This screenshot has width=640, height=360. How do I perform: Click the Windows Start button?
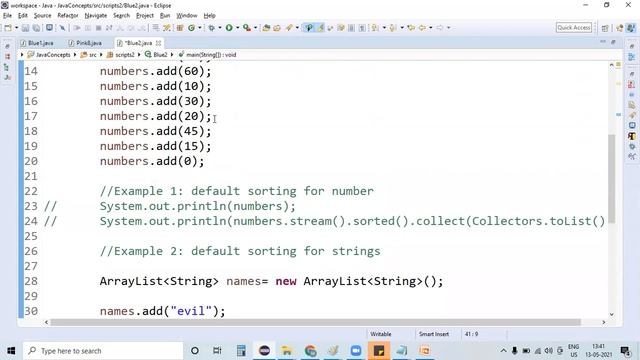pyautogui.click(x=11, y=351)
